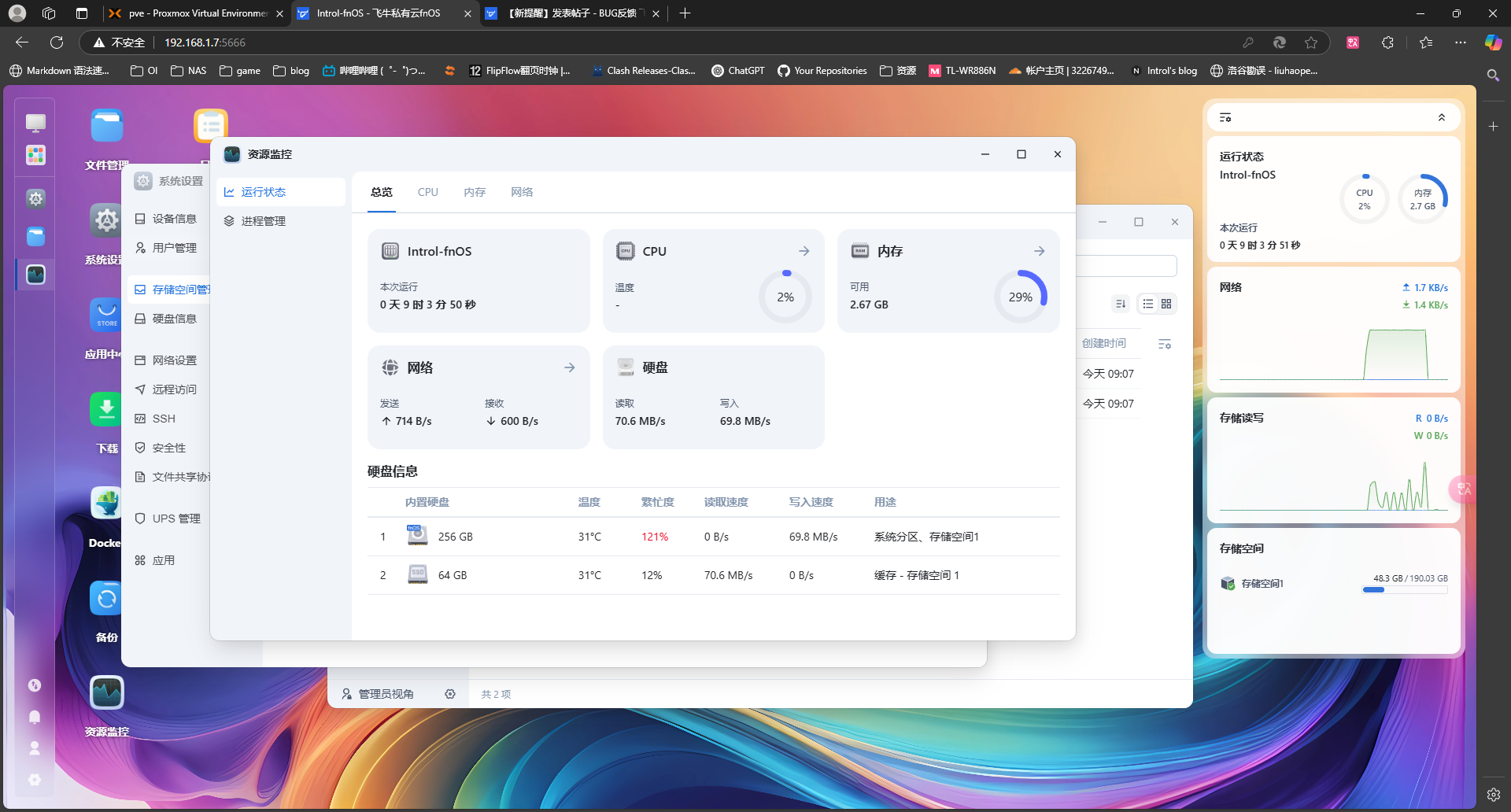
Task: Open the blog bookmark folder
Action: pyautogui.click(x=291, y=71)
